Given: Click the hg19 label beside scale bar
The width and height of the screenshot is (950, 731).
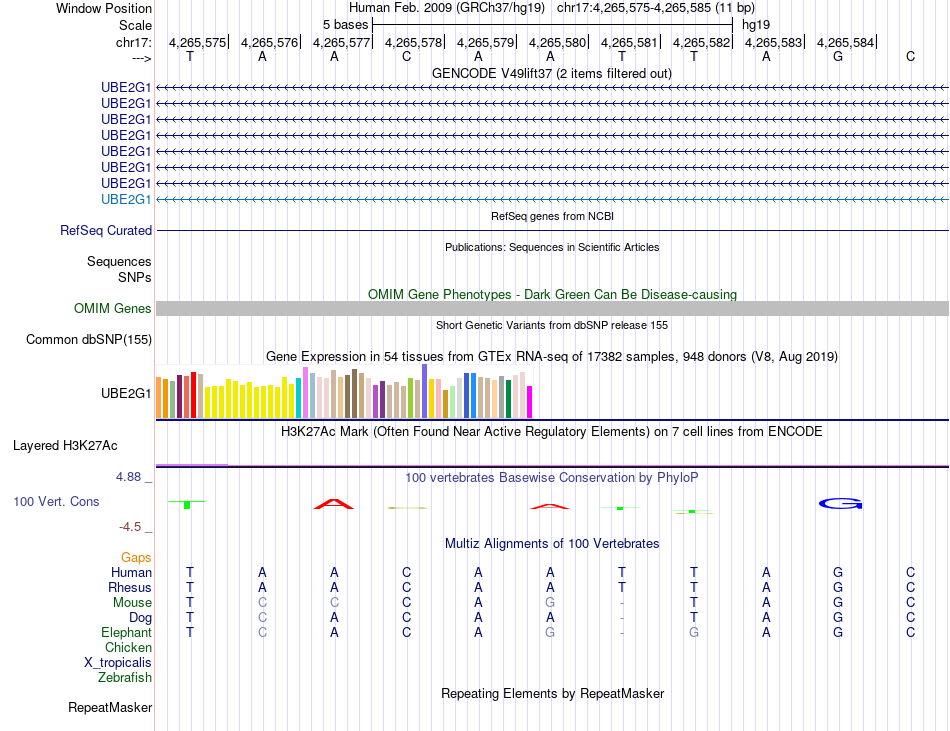Looking at the screenshot, I should pos(756,25).
